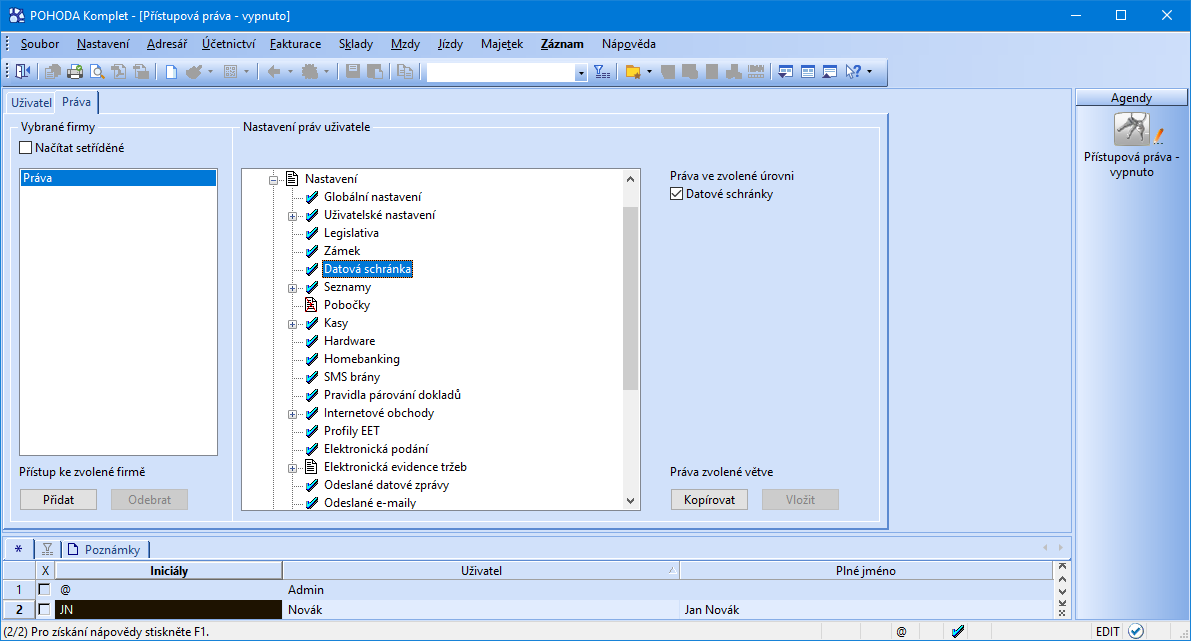
Task: Click the tree view vertical scrollbar thumb
Action: [630, 298]
